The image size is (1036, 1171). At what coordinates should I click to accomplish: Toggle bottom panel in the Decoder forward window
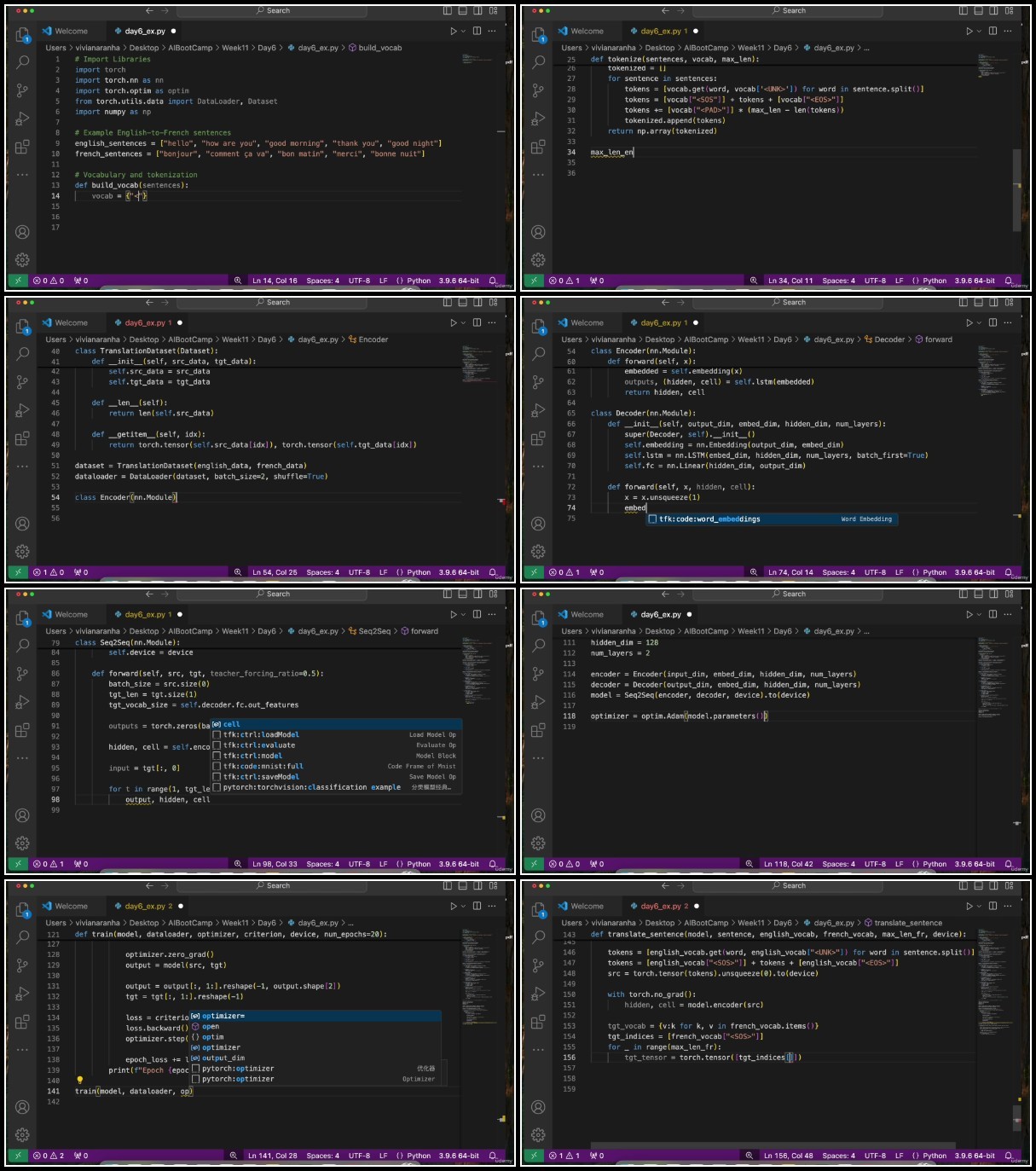pyautogui.click(x=979, y=303)
